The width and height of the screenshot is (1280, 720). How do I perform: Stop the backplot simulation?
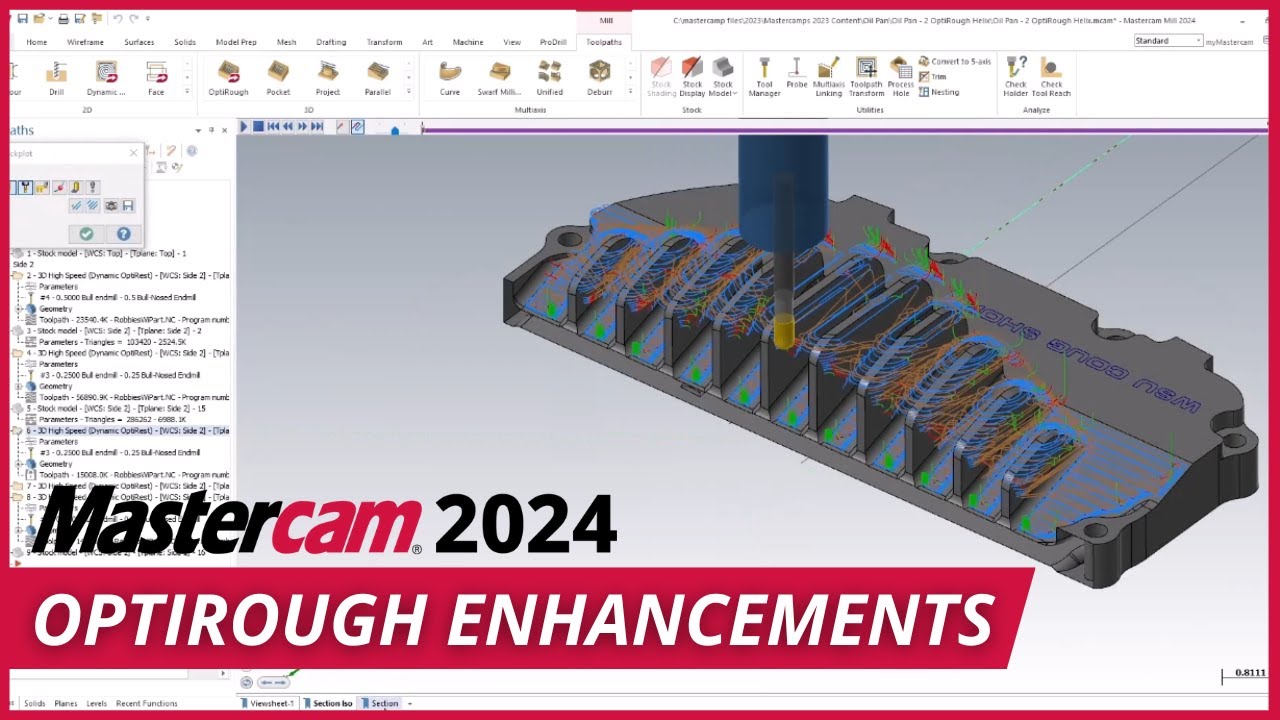(258, 127)
